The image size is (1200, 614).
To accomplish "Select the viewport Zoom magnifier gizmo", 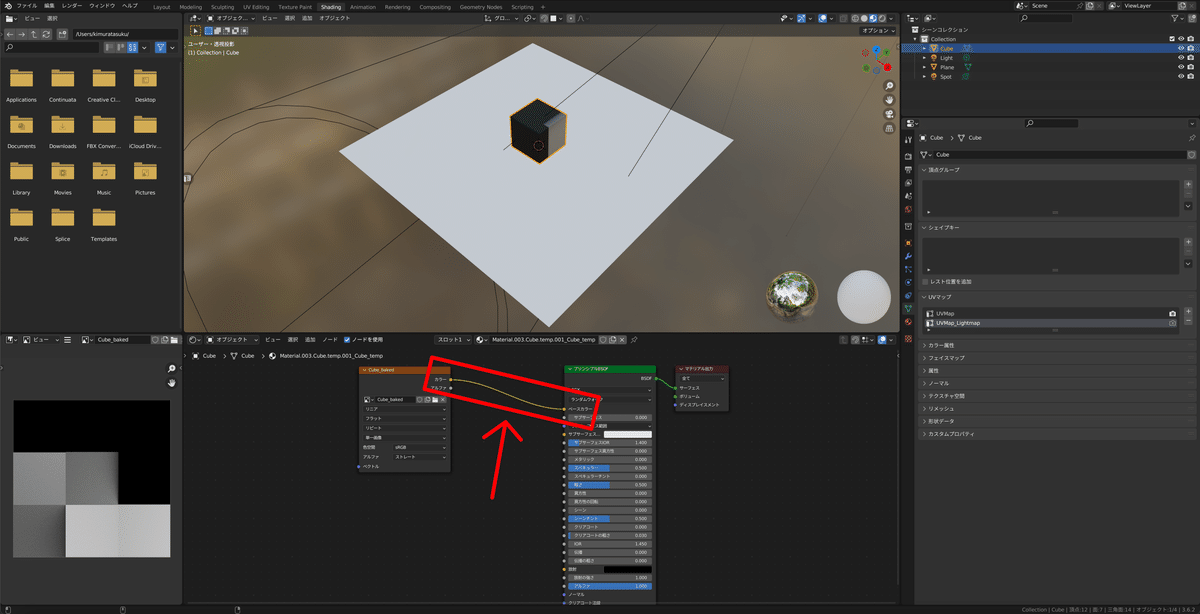I will tap(889, 87).
